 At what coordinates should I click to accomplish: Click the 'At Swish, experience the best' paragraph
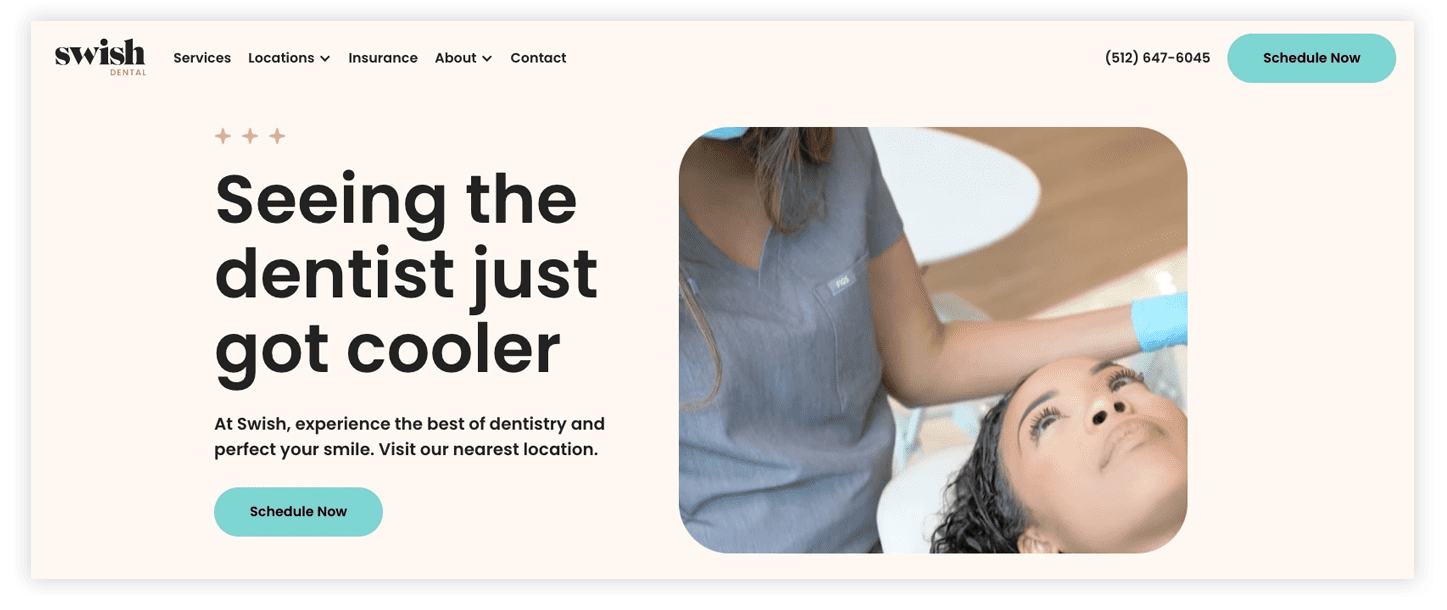409,437
